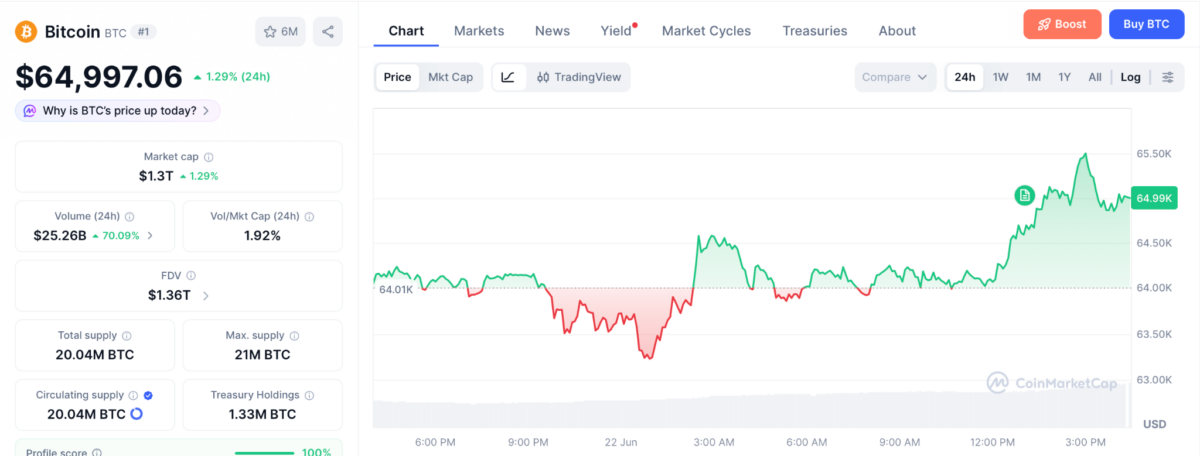
Task: Click the Bitcoin logo icon
Action: tap(26, 32)
